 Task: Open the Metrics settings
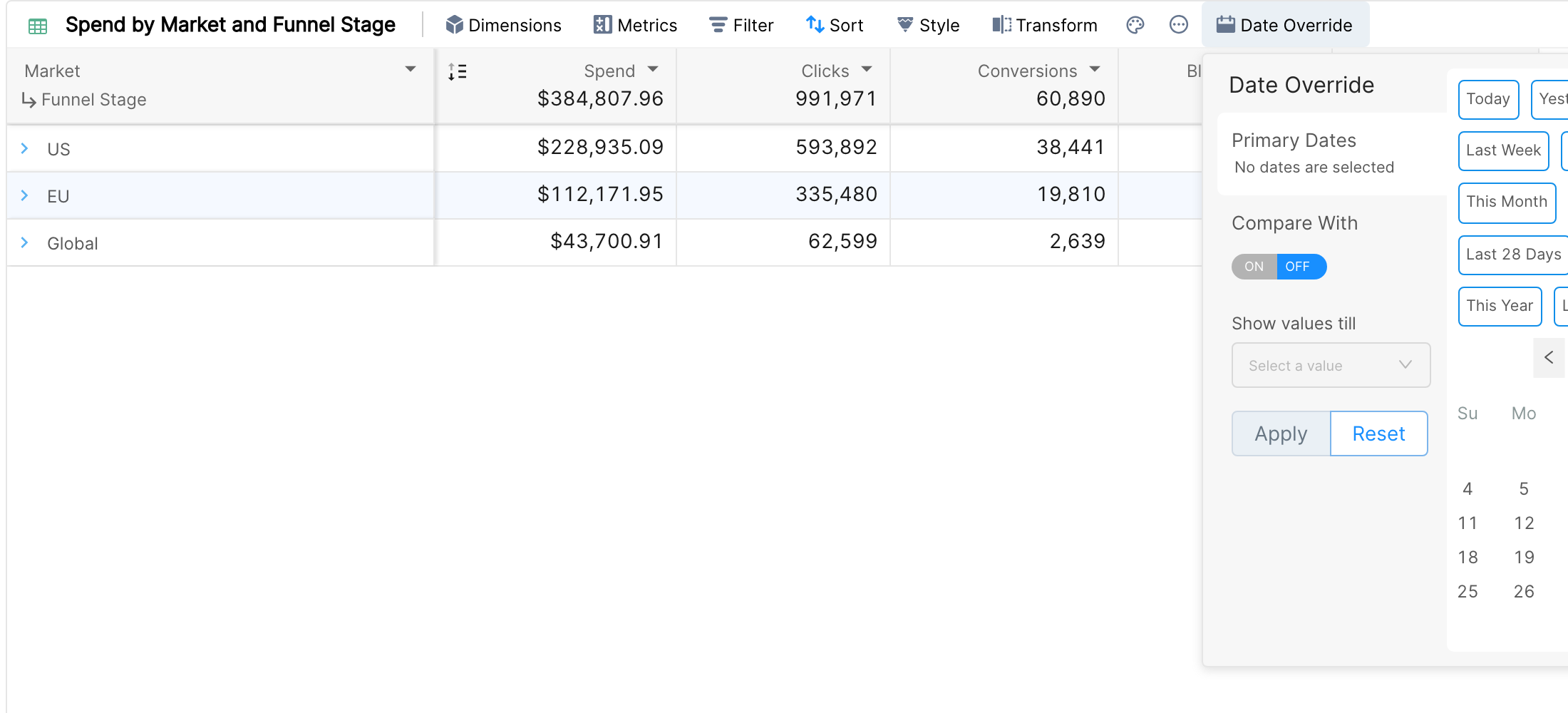pos(635,25)
